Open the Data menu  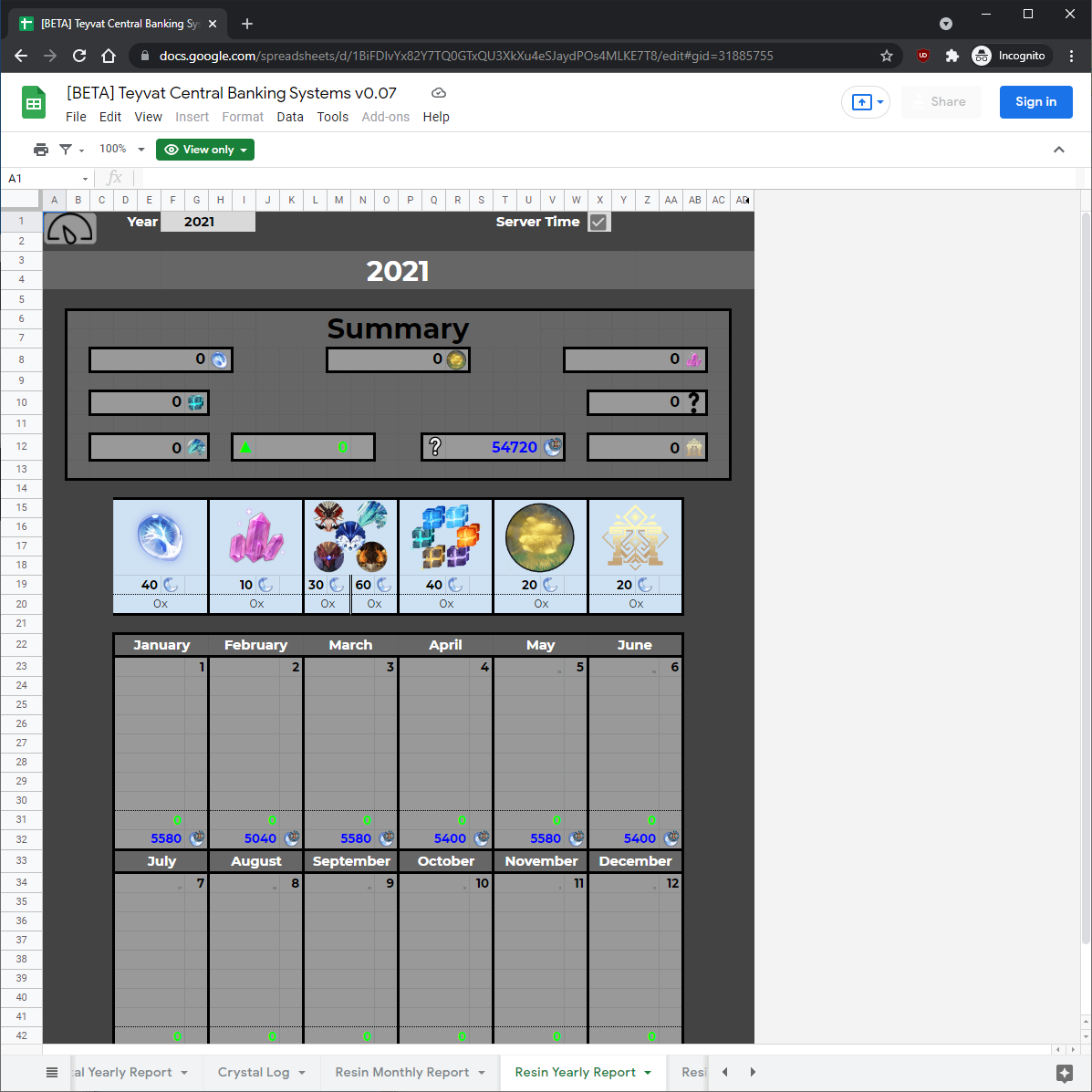coord(290,117)
